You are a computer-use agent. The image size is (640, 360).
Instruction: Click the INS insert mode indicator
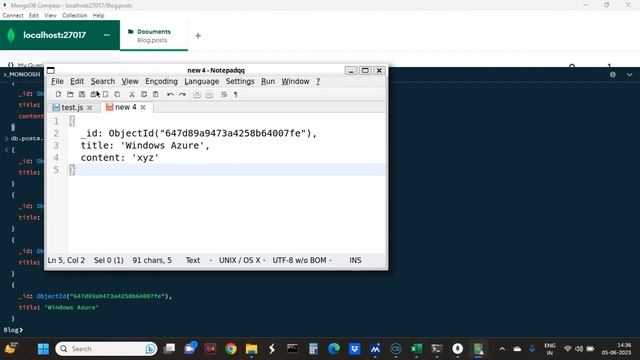point(355,260)
